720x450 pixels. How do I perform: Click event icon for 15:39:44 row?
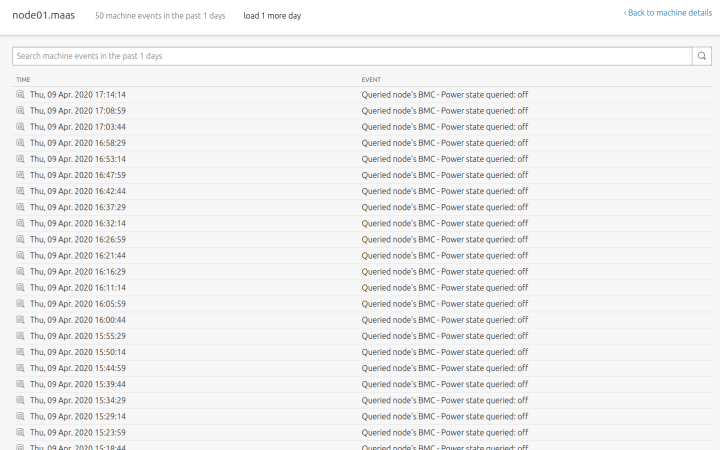pyautogui.click(x=20, y=384)
